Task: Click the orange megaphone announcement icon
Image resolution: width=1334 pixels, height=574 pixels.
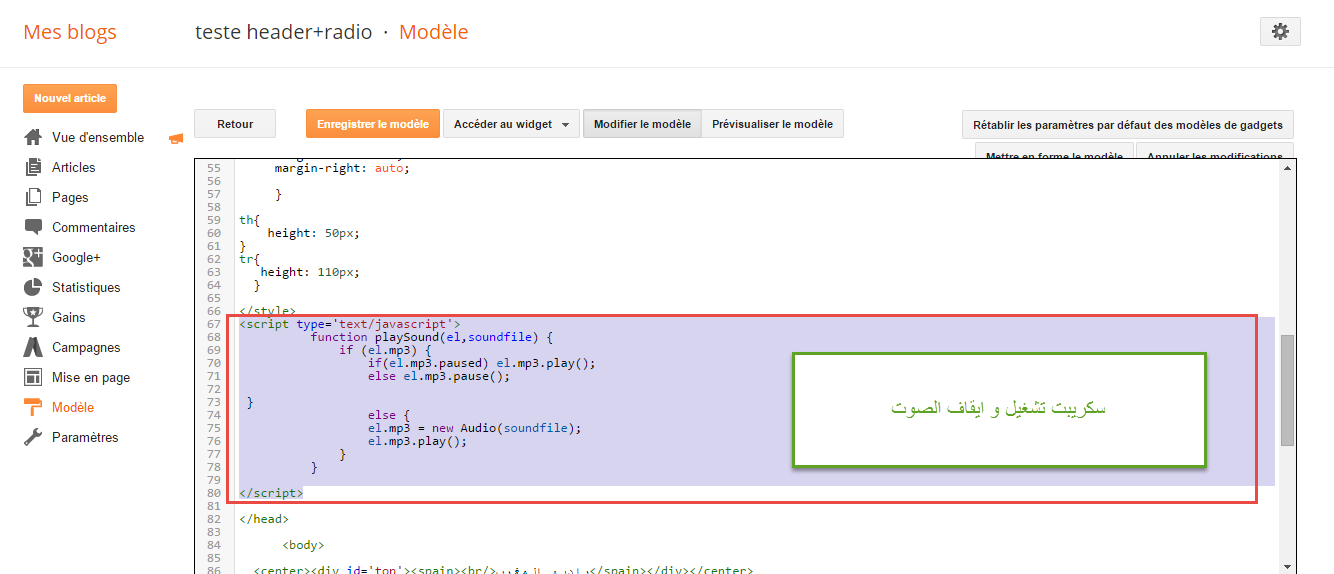Action: 176,138
